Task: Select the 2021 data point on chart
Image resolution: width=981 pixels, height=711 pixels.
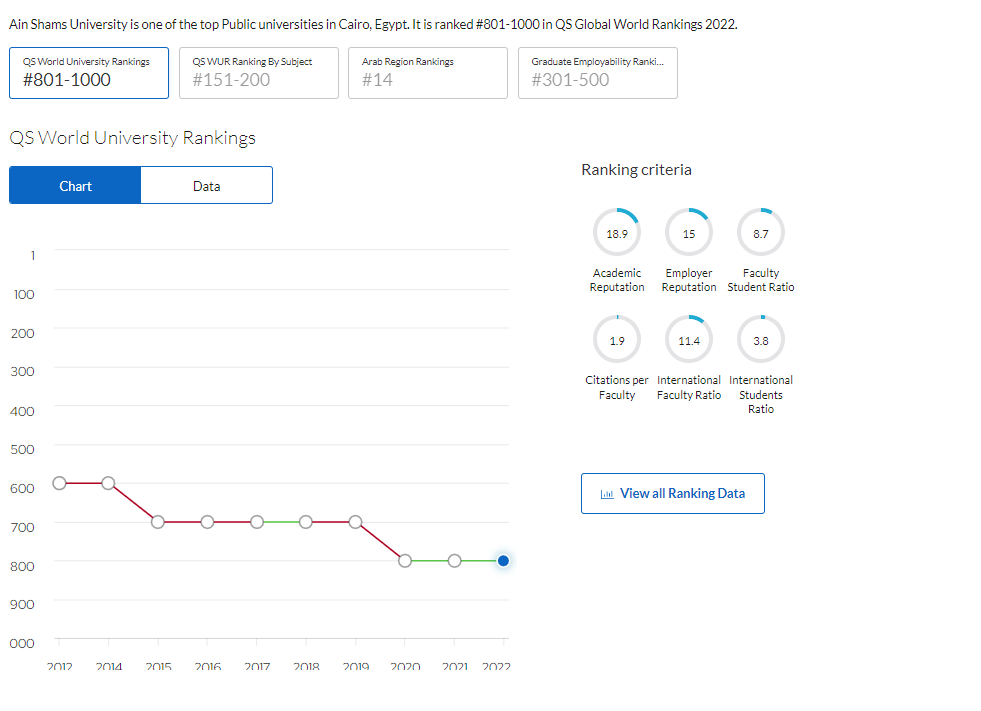Action: [455, 561]
